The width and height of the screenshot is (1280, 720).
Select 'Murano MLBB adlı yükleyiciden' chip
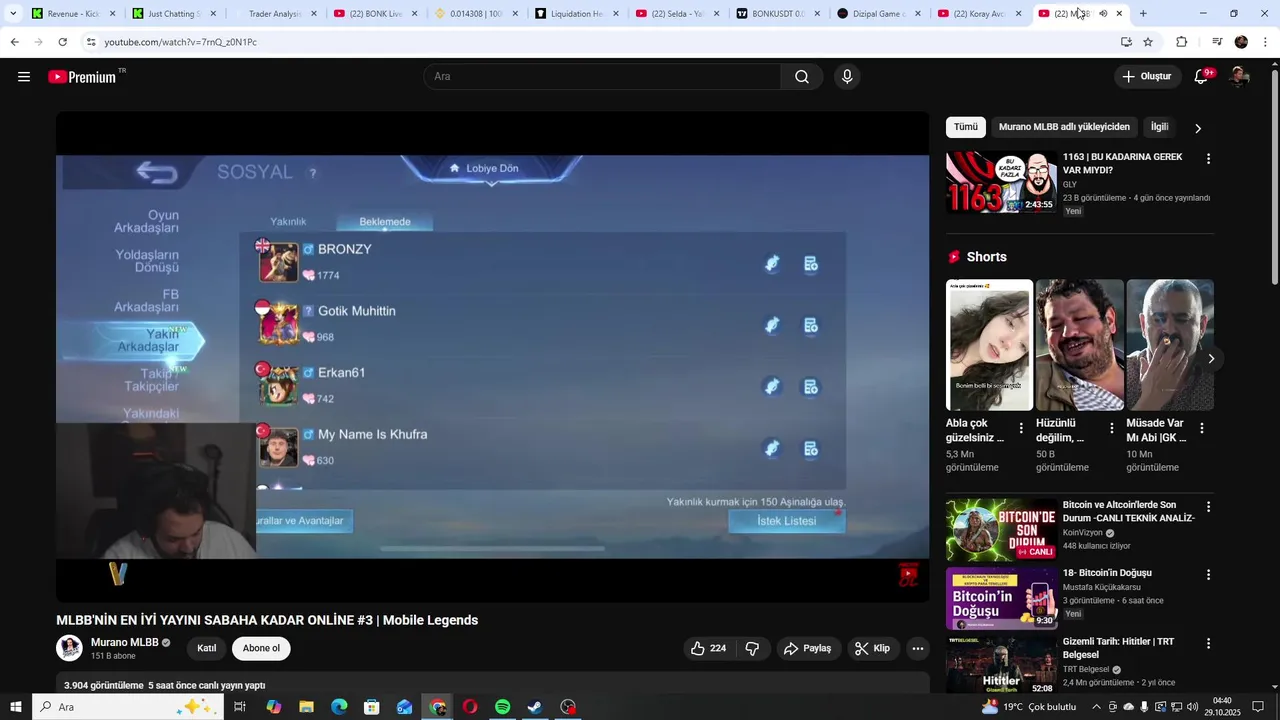1064,127
